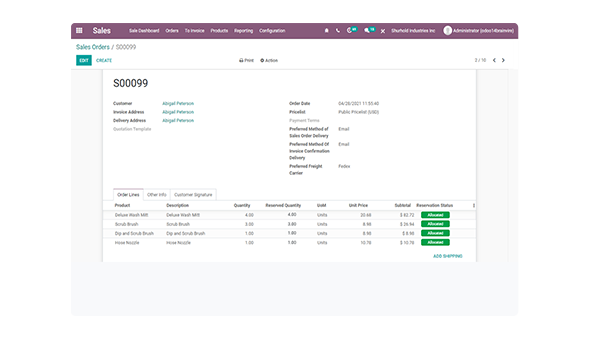This screenshot has height=360, width=590.
Task: Click the $ 82.72 subtotal cell
Action: point(407,215)
